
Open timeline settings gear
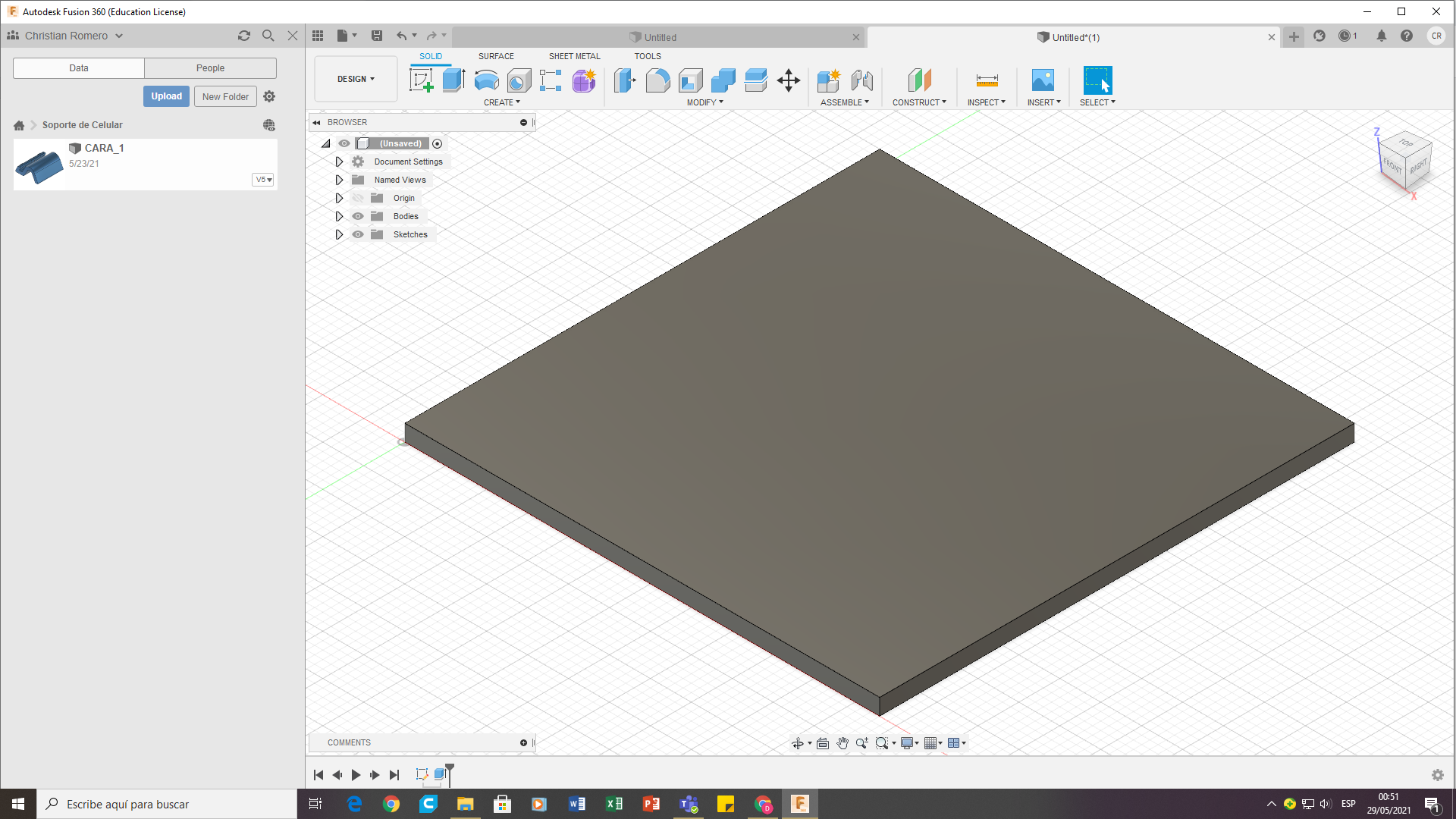[1437, 775]
